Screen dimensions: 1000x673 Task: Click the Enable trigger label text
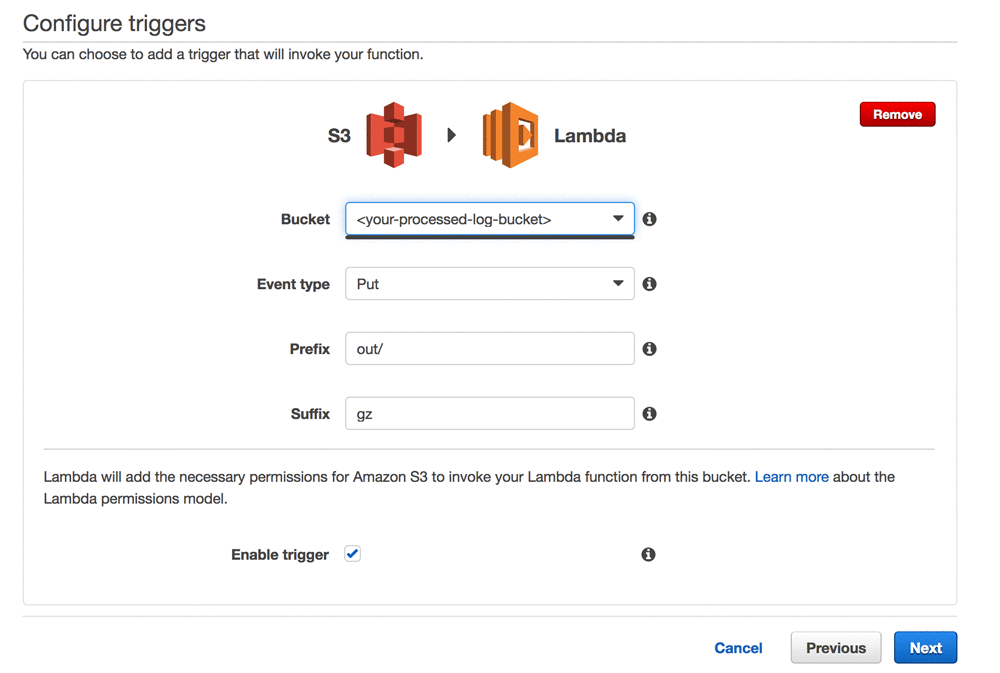280,555
